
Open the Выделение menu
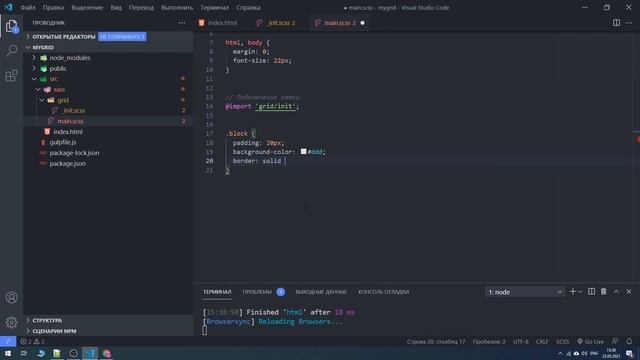coord(87,7)
